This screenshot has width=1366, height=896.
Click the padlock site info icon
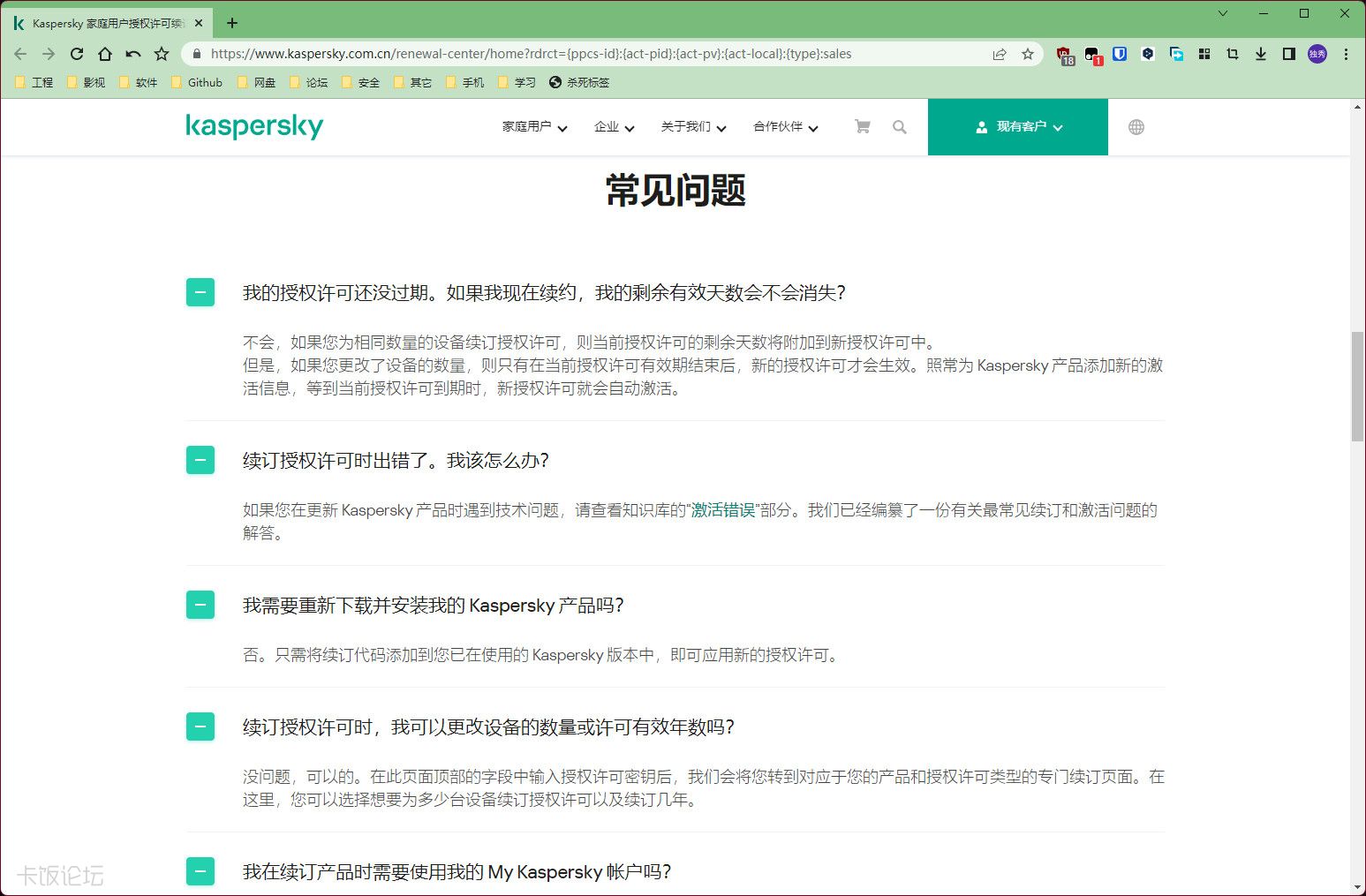click(x=197, y=54)
